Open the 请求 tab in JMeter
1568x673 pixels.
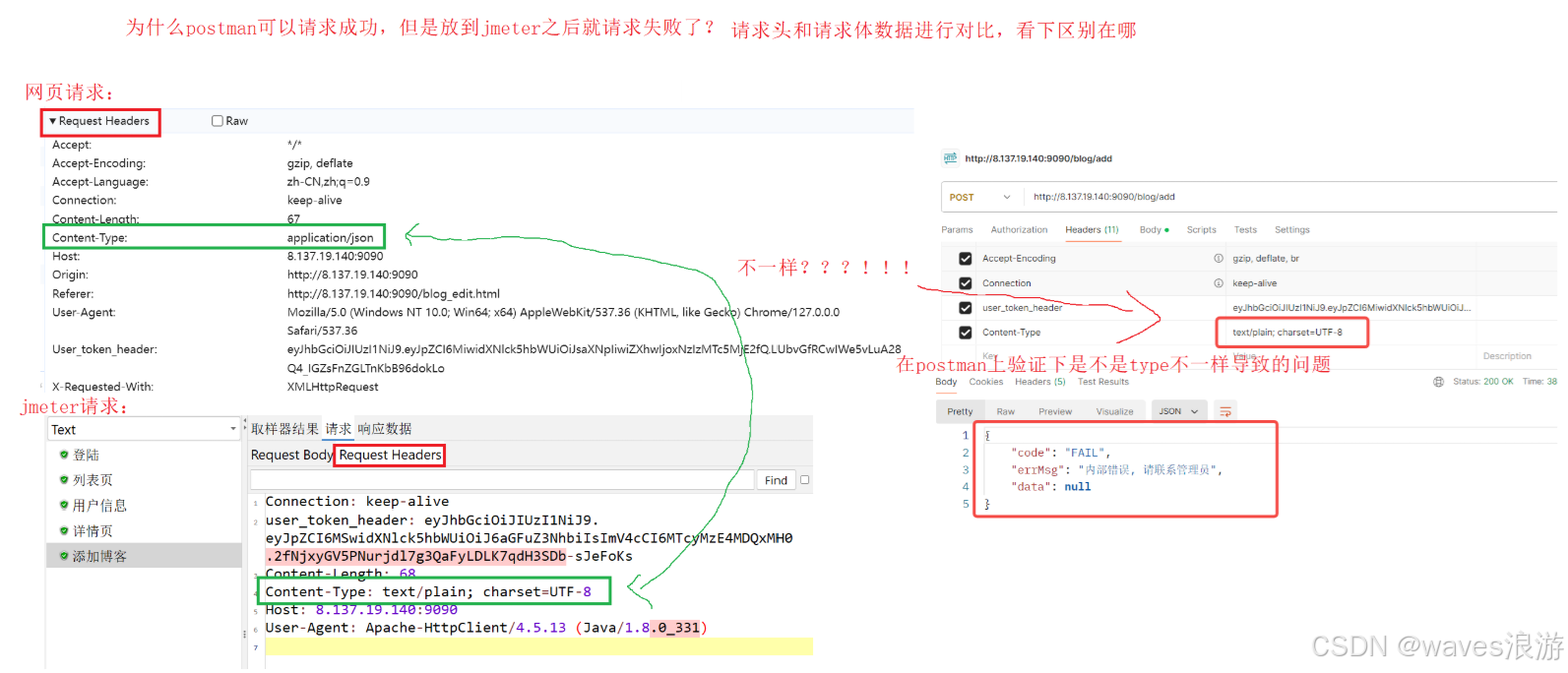339,429
